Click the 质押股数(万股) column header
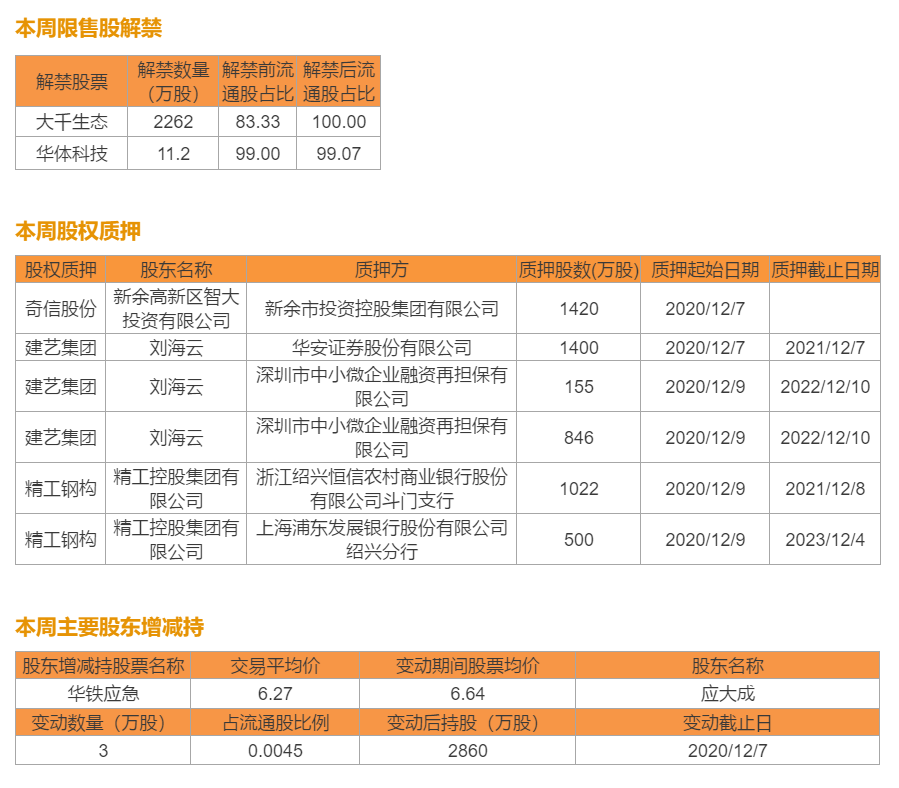Image resolution: width=899 pixels, height=788 pixels. pos(579,270)
